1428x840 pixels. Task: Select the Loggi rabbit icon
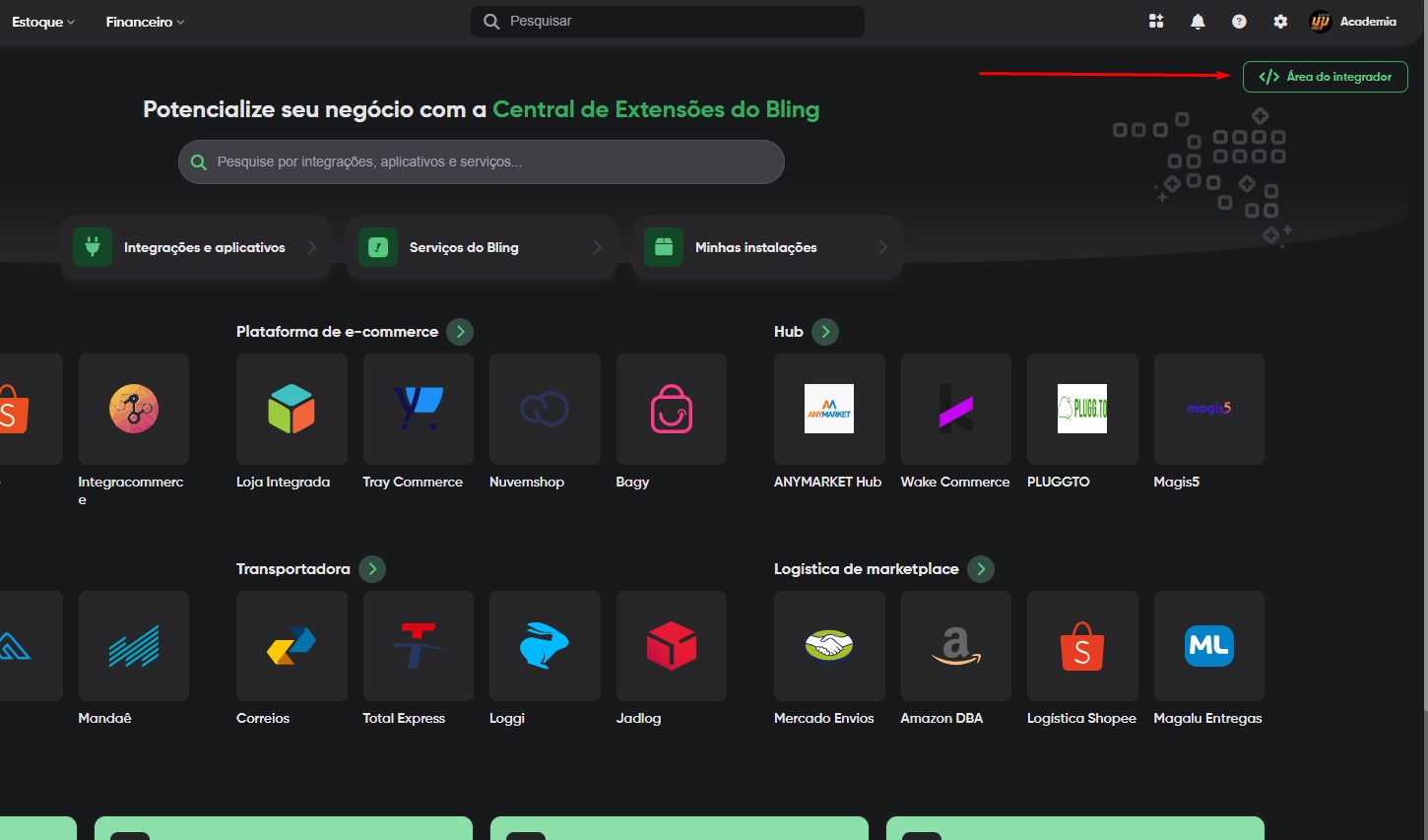[545, 646]
